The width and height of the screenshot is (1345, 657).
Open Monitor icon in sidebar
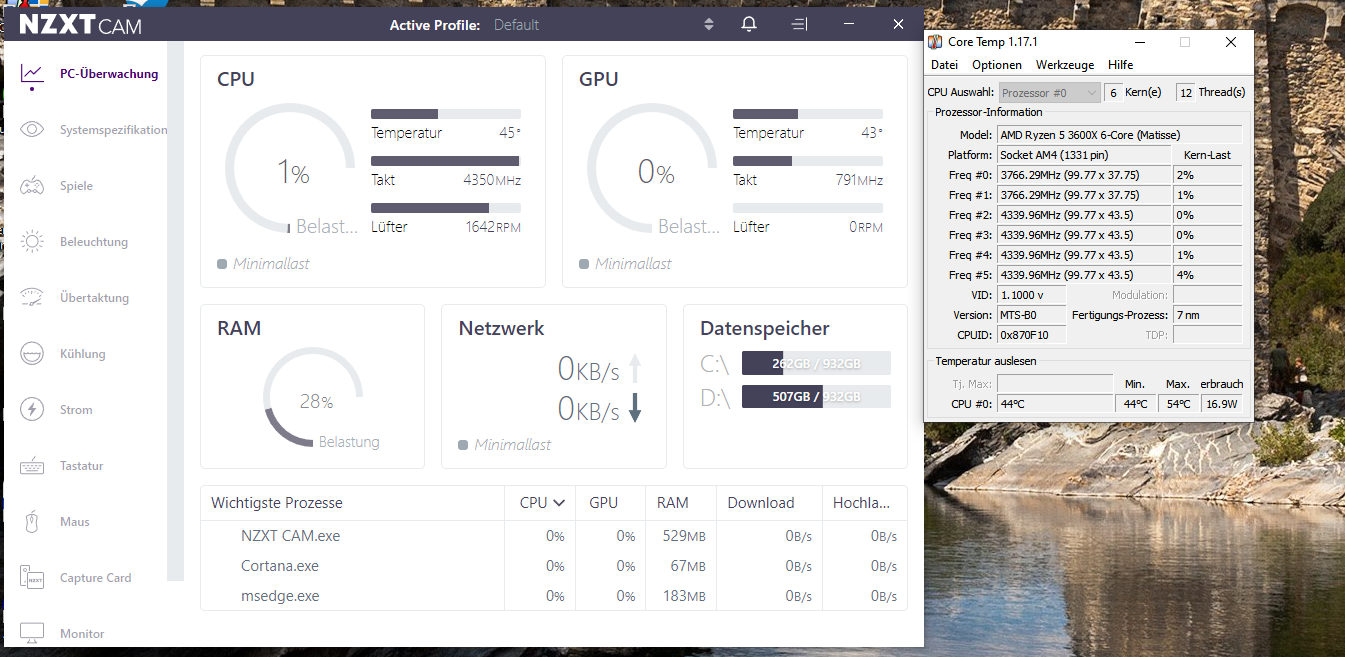pos(32,633)
